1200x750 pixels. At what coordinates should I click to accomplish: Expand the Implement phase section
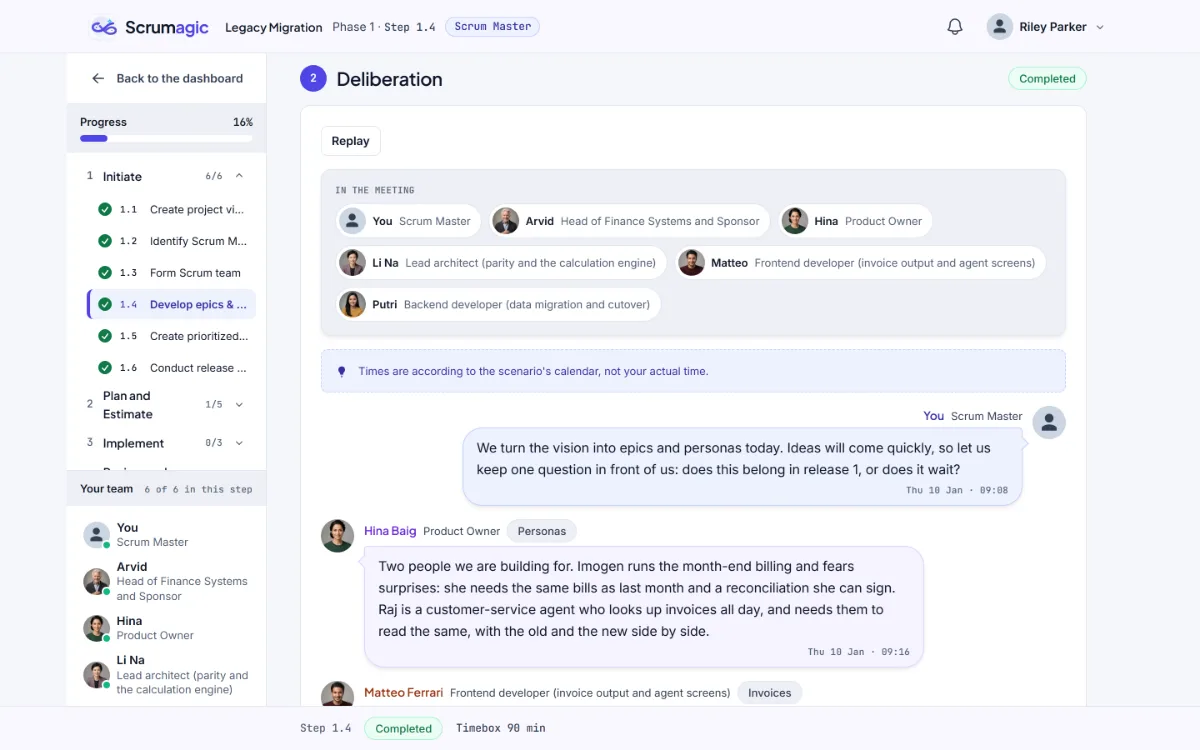coord(239,443)
